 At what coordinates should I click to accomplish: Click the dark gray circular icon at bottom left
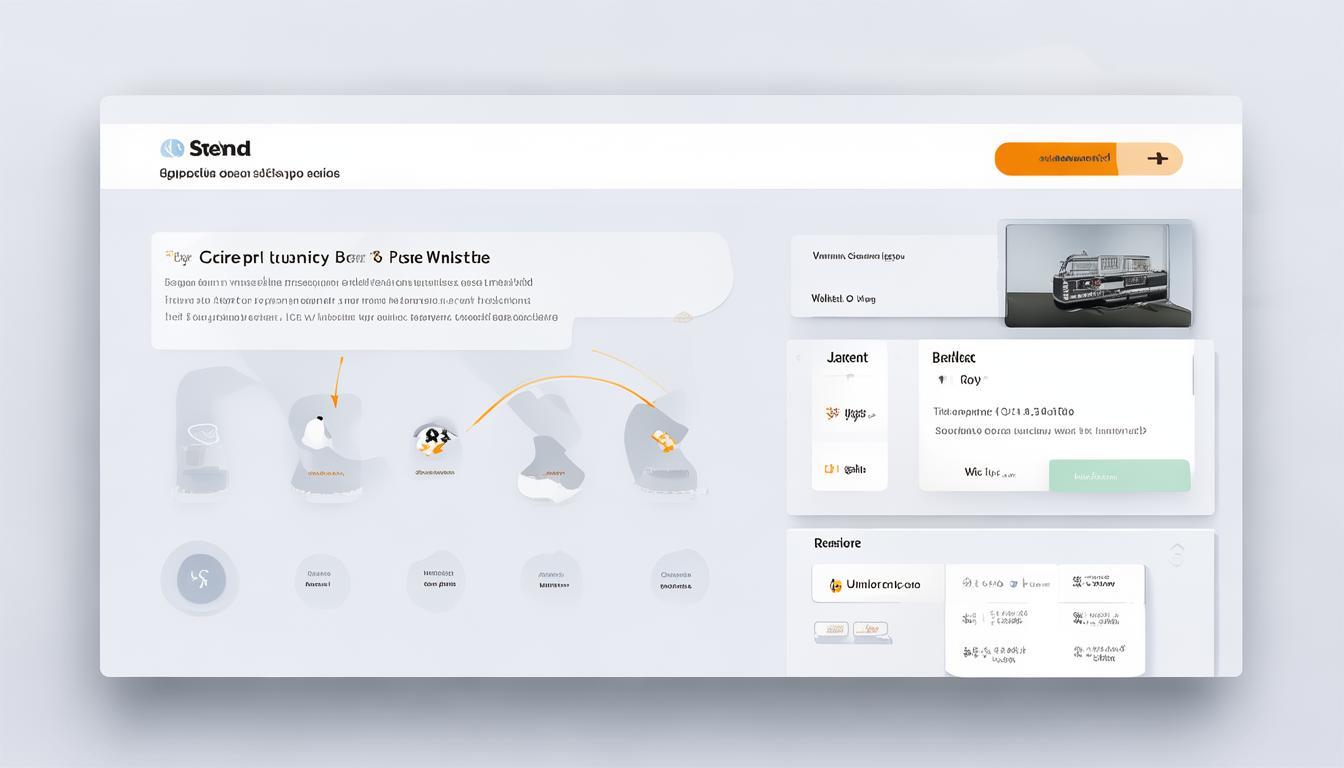200,578
